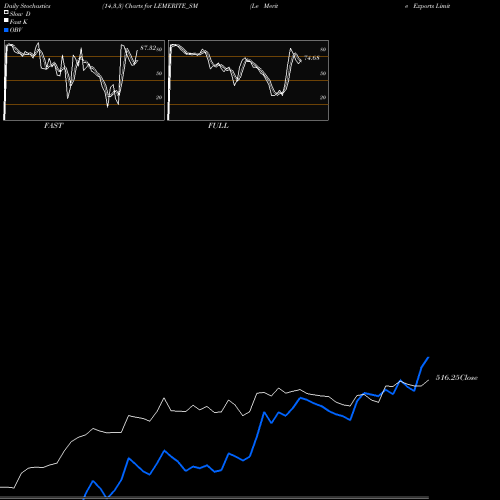Click the blue OBV legend swatch
500x500 pixels.
(6, 30)
